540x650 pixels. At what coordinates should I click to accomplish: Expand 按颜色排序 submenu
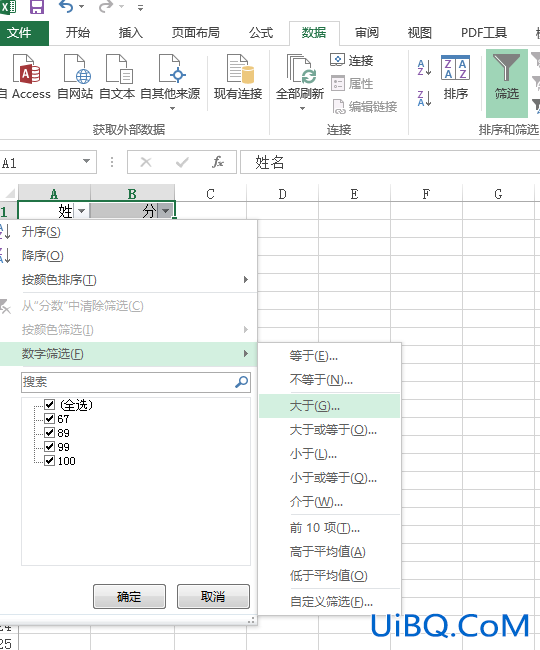click(128, 280)
